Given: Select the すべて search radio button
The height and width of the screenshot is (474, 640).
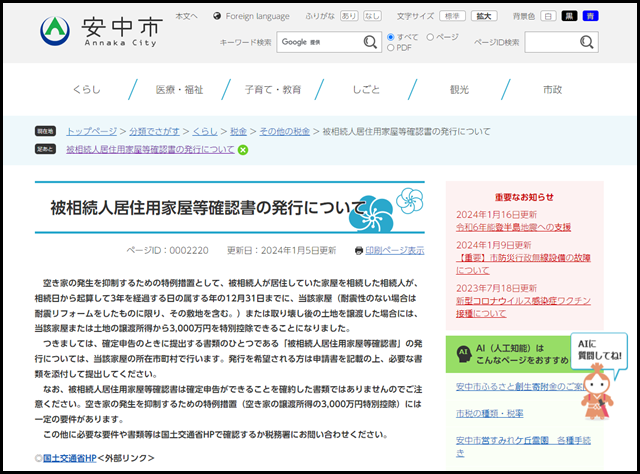Looking at the screenshot, I should point(391,37).
